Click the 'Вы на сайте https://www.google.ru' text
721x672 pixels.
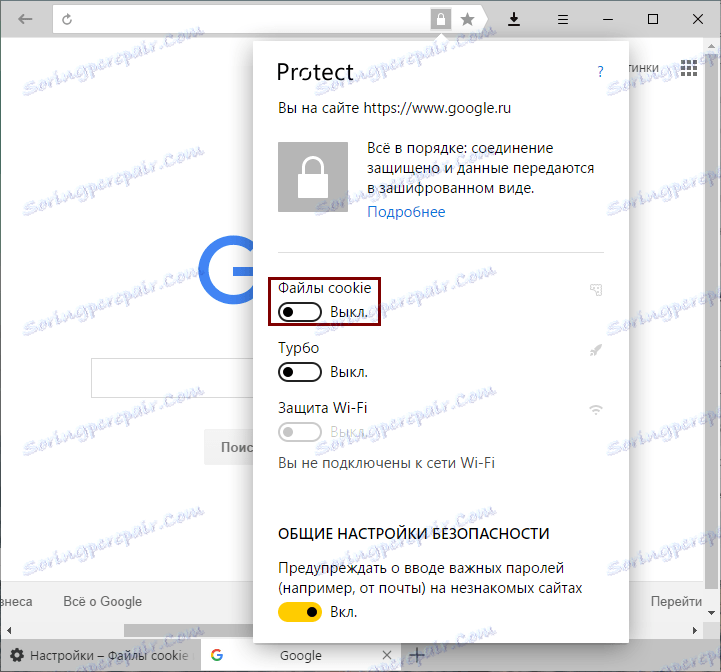tap(394, 108)
